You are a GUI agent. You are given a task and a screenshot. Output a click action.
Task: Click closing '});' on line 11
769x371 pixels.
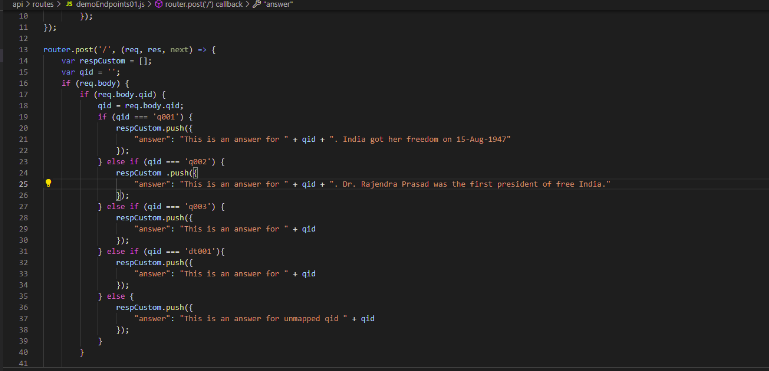[50, 27]
